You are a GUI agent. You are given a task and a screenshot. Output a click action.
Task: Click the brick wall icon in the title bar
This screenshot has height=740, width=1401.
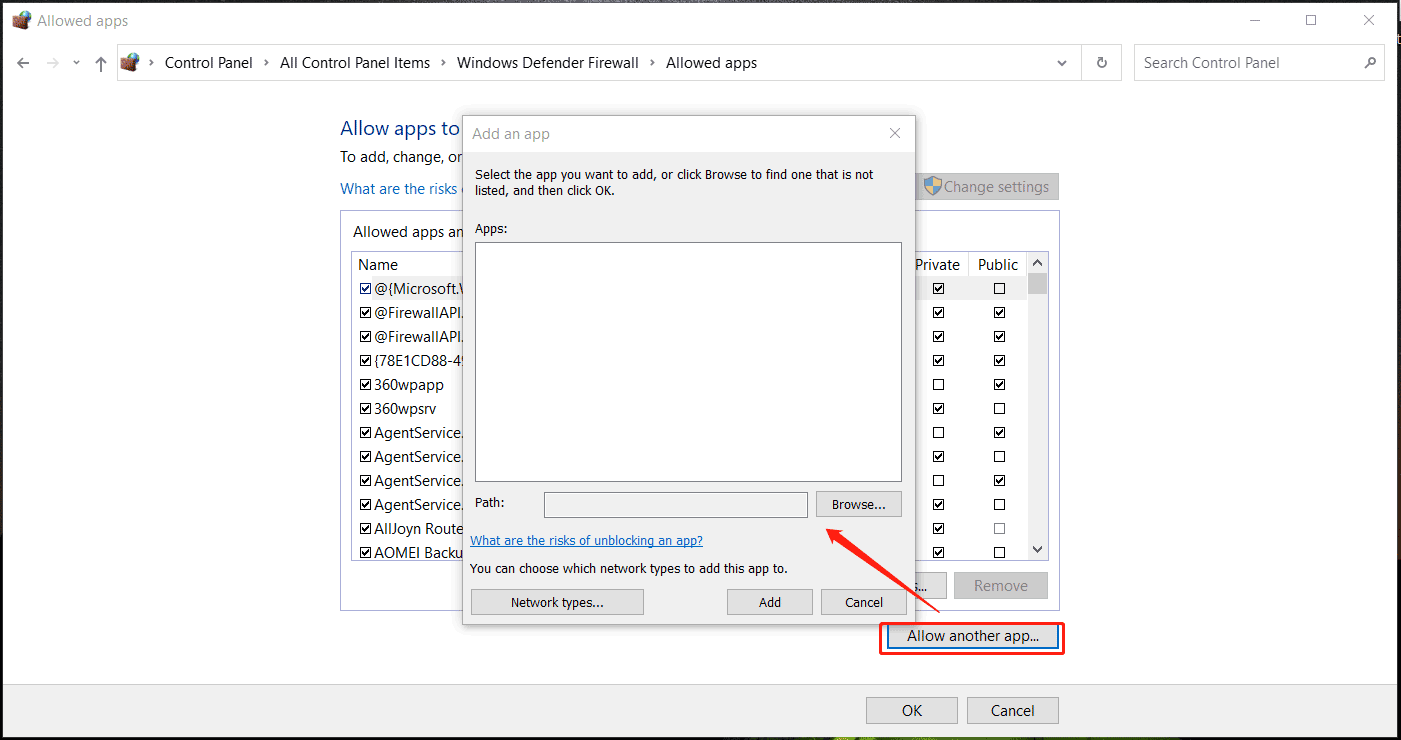coord(20,19)
